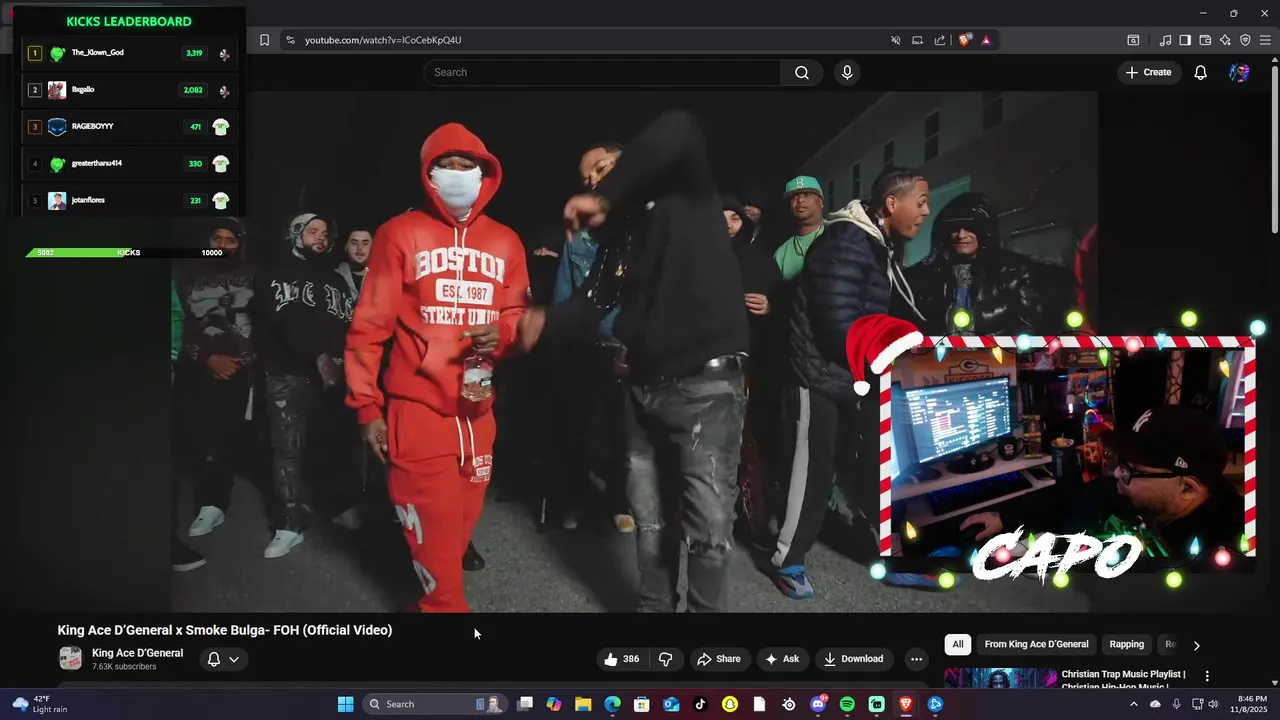1280x720 pixels.
Task: Click the Share button under video
Action: point(719,659)
